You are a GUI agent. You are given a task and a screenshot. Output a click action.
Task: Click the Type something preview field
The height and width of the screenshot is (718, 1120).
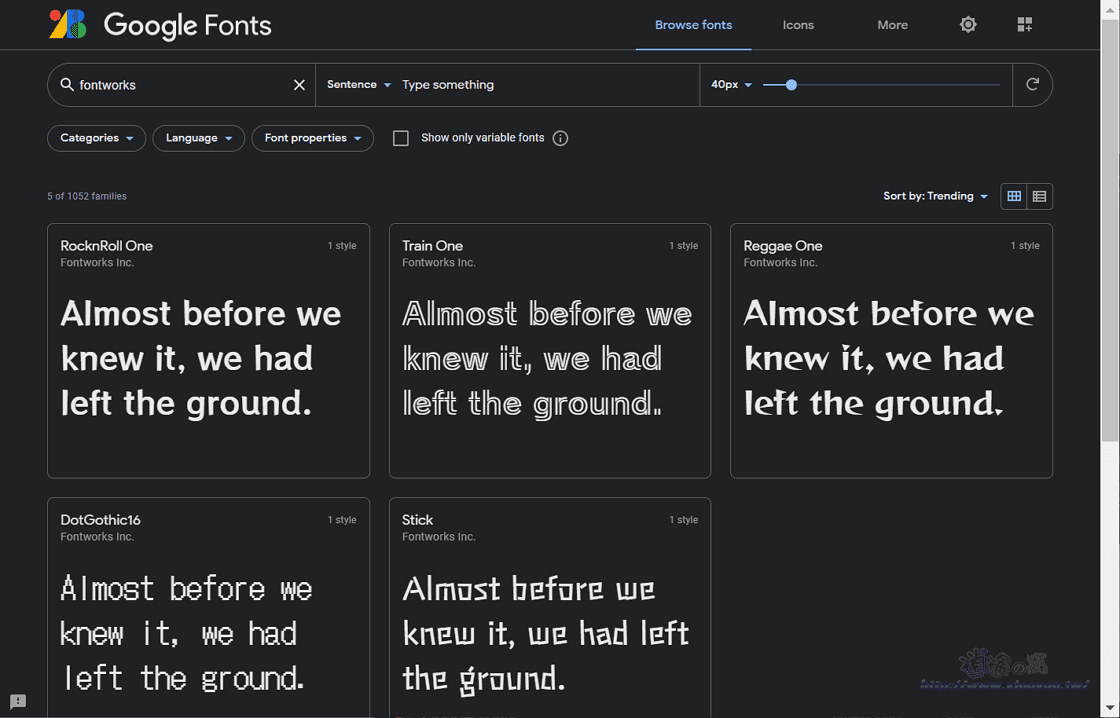[x=500, y=85]
